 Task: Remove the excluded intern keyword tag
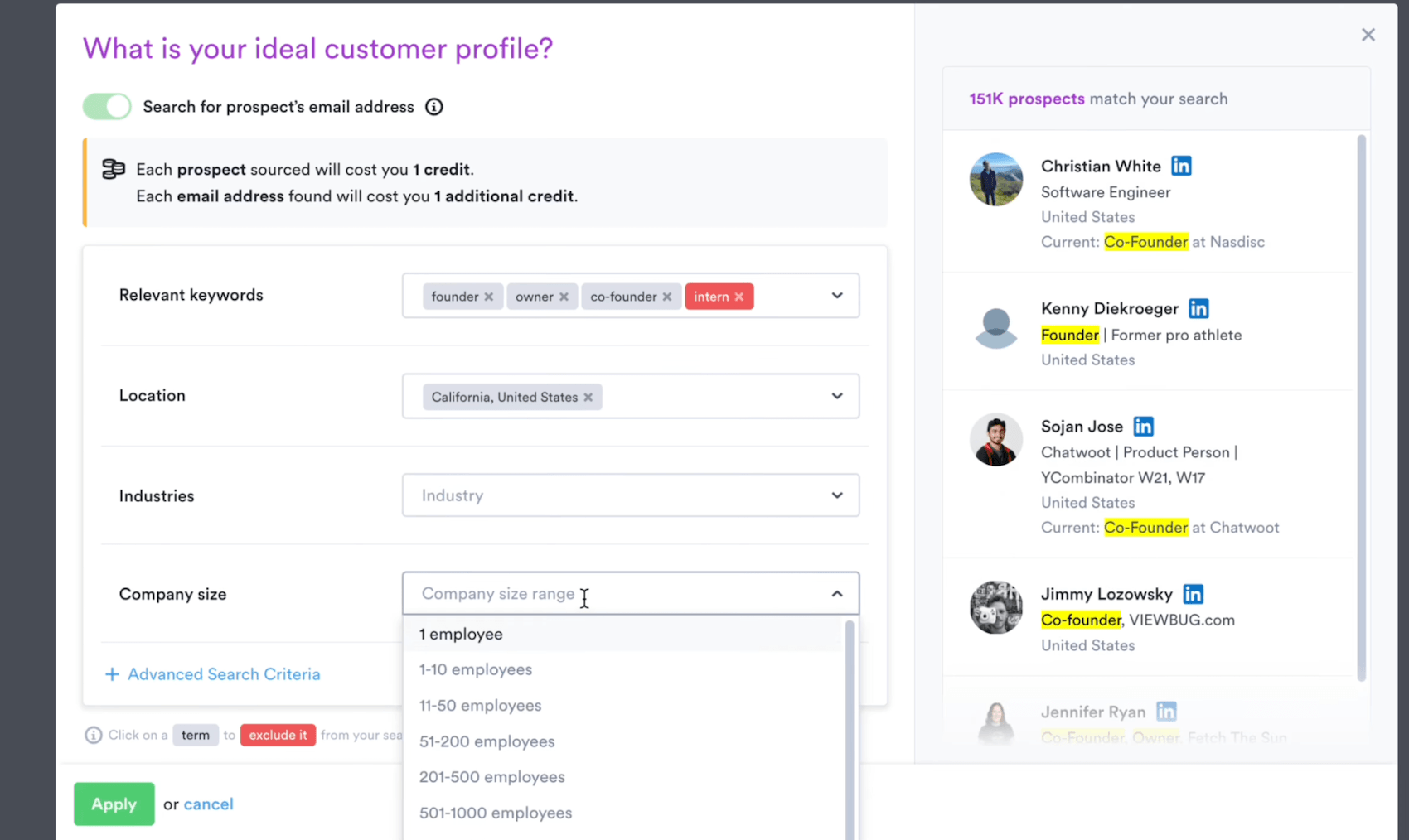click(739, 297)
